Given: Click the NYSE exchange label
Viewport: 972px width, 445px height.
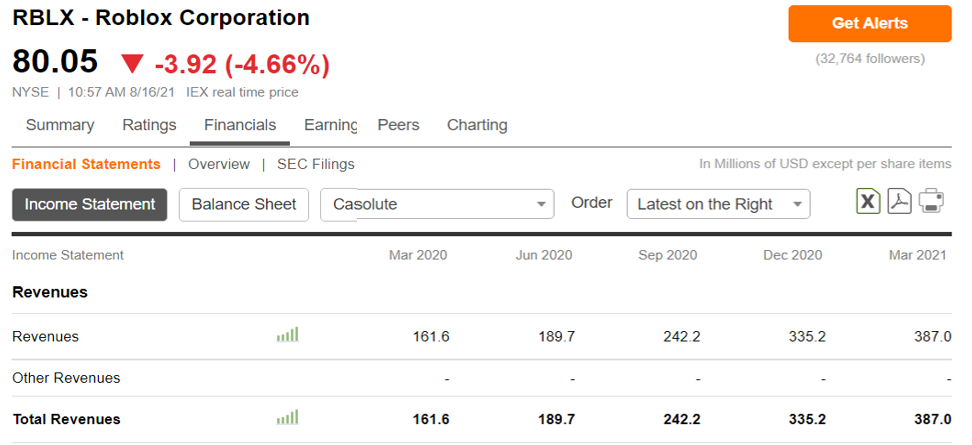Looking at the screenshot, I should click(x=30, y=92).
